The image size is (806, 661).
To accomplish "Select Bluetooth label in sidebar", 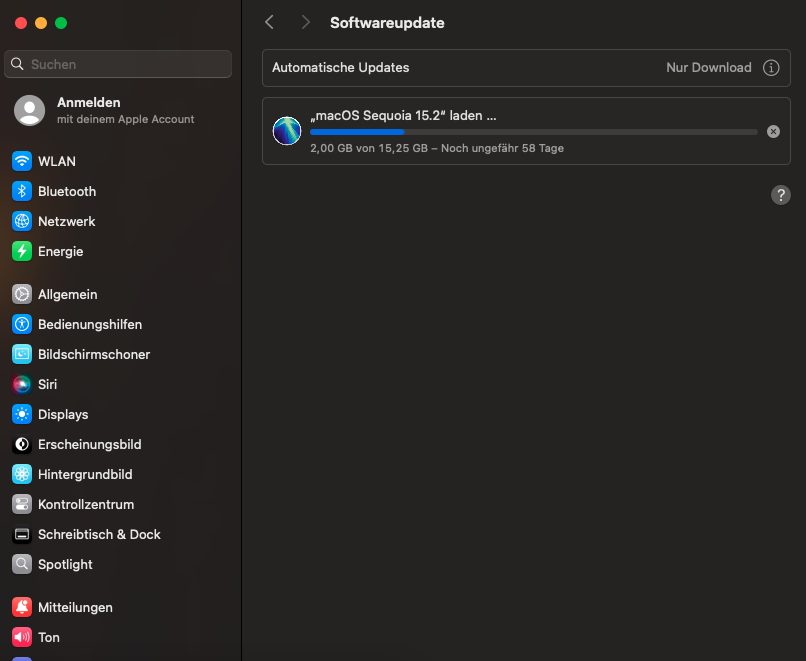I will tap(67, 191).
